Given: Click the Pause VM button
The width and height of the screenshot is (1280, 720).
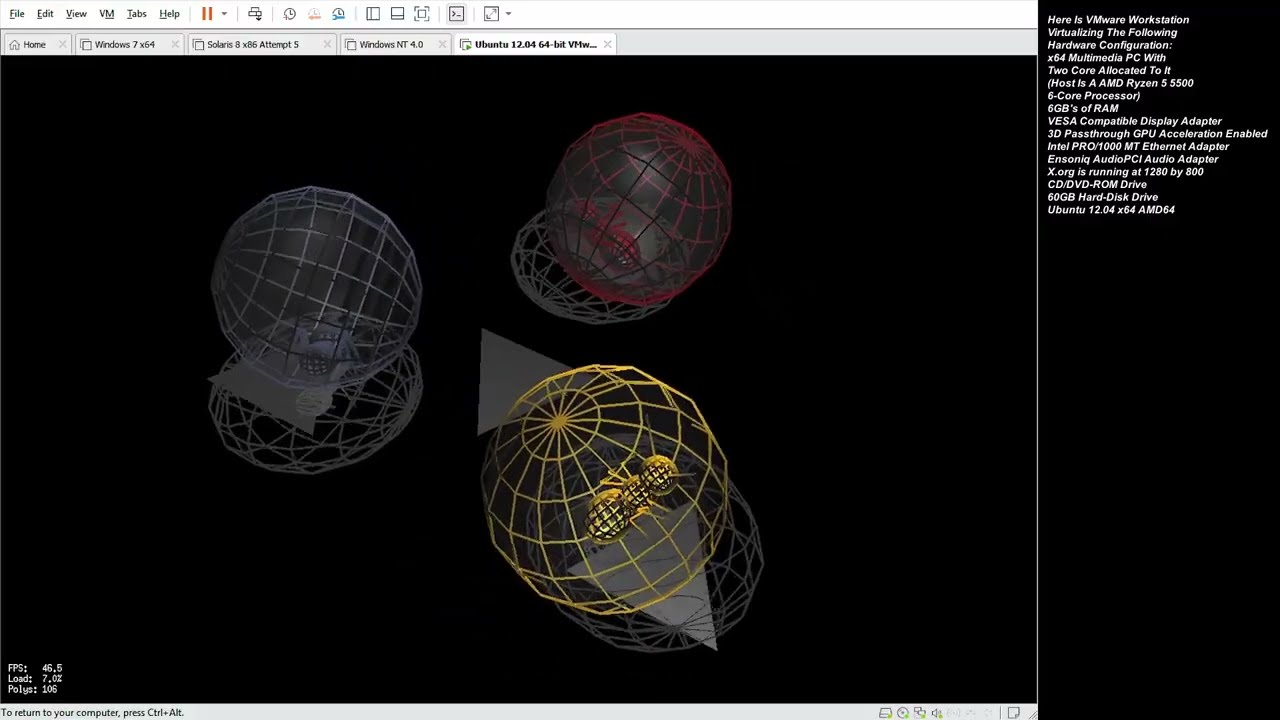Looking at the screenshot, I should (207, 14).
